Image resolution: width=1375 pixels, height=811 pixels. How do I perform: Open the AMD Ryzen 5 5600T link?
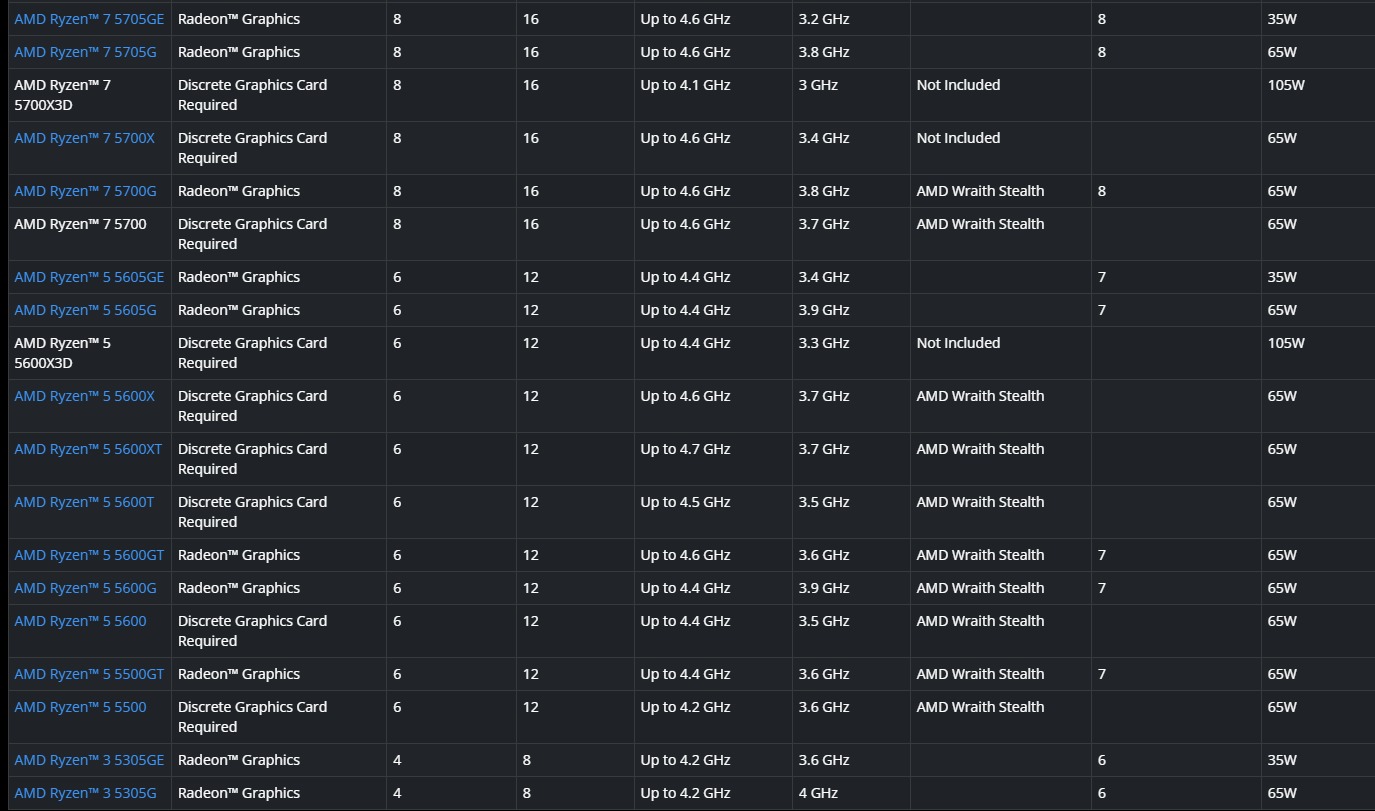(84, 502)
